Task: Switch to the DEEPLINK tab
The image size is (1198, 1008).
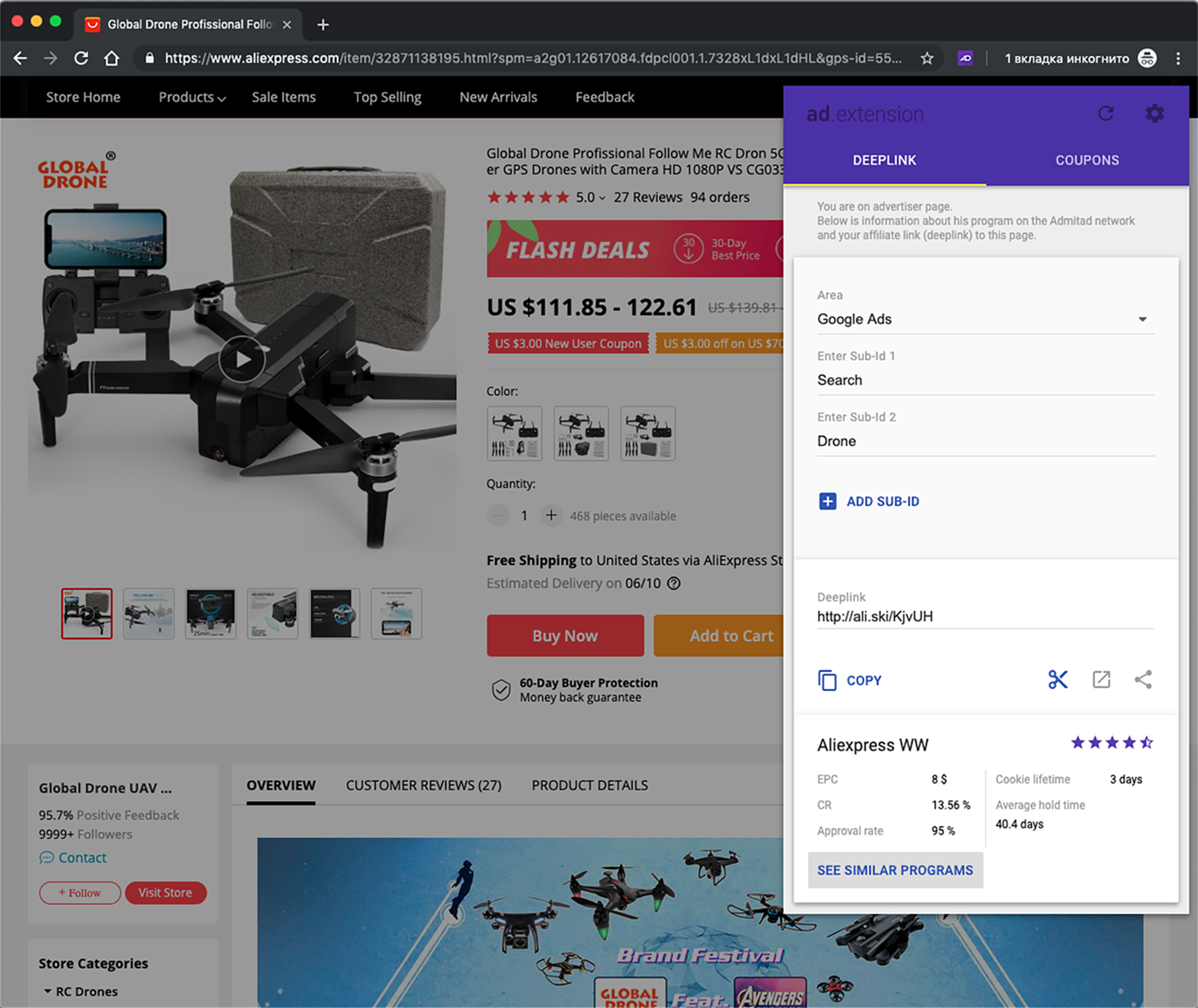Action: (x=884, y=160)
